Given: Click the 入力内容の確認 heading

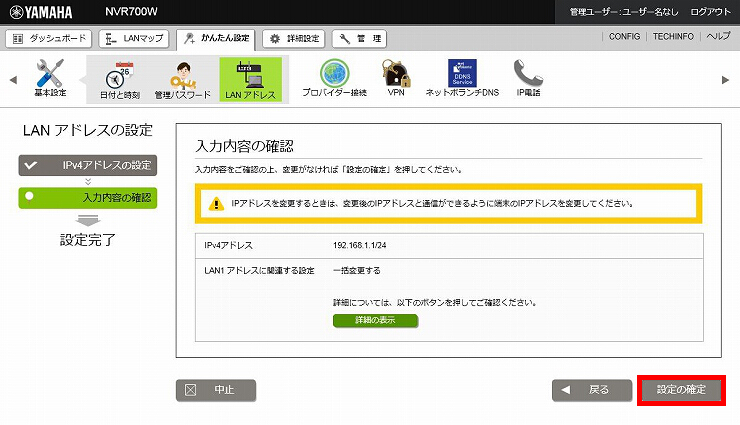Looking at the screenshot, I should point(244,146).
